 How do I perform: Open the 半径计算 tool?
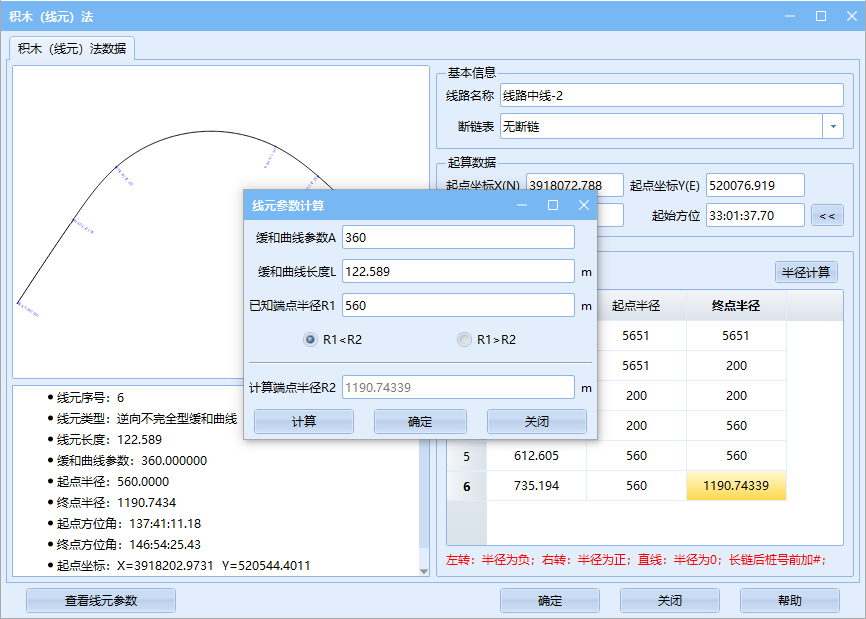806,272
